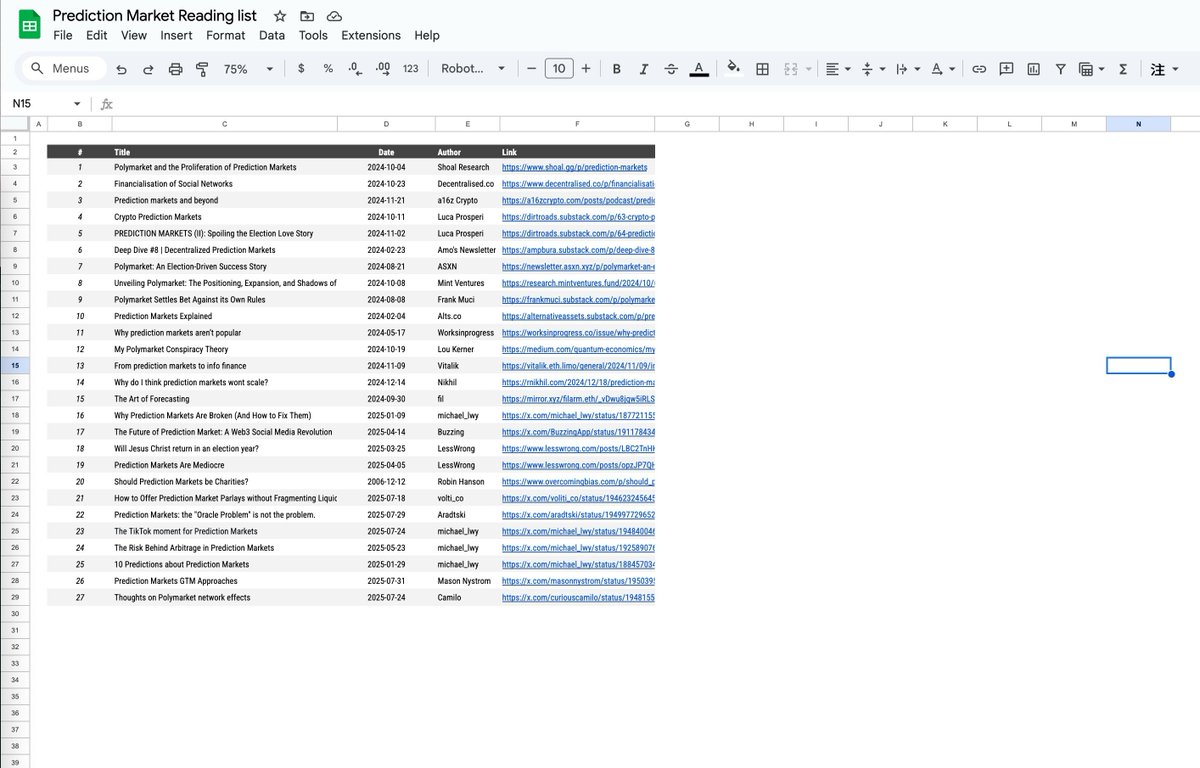The width and height of the screenshot is (1200, 768).
Task: Click the merge cells icon
Action: coord(791,69)
